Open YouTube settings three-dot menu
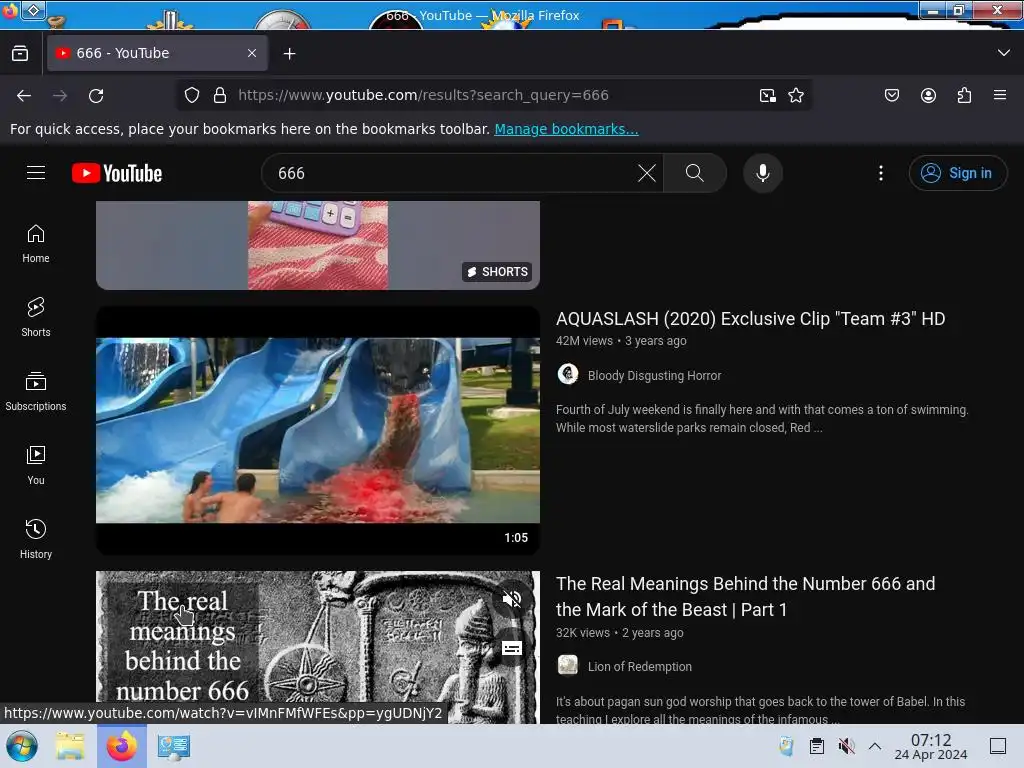 coord(881,173)
